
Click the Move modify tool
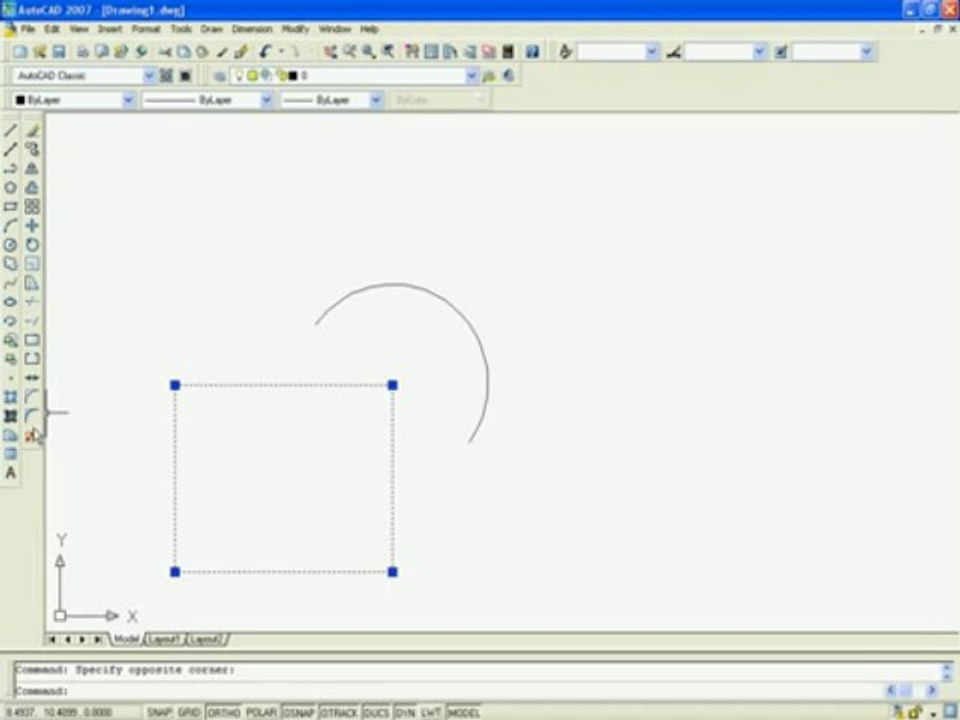[32, 225]
